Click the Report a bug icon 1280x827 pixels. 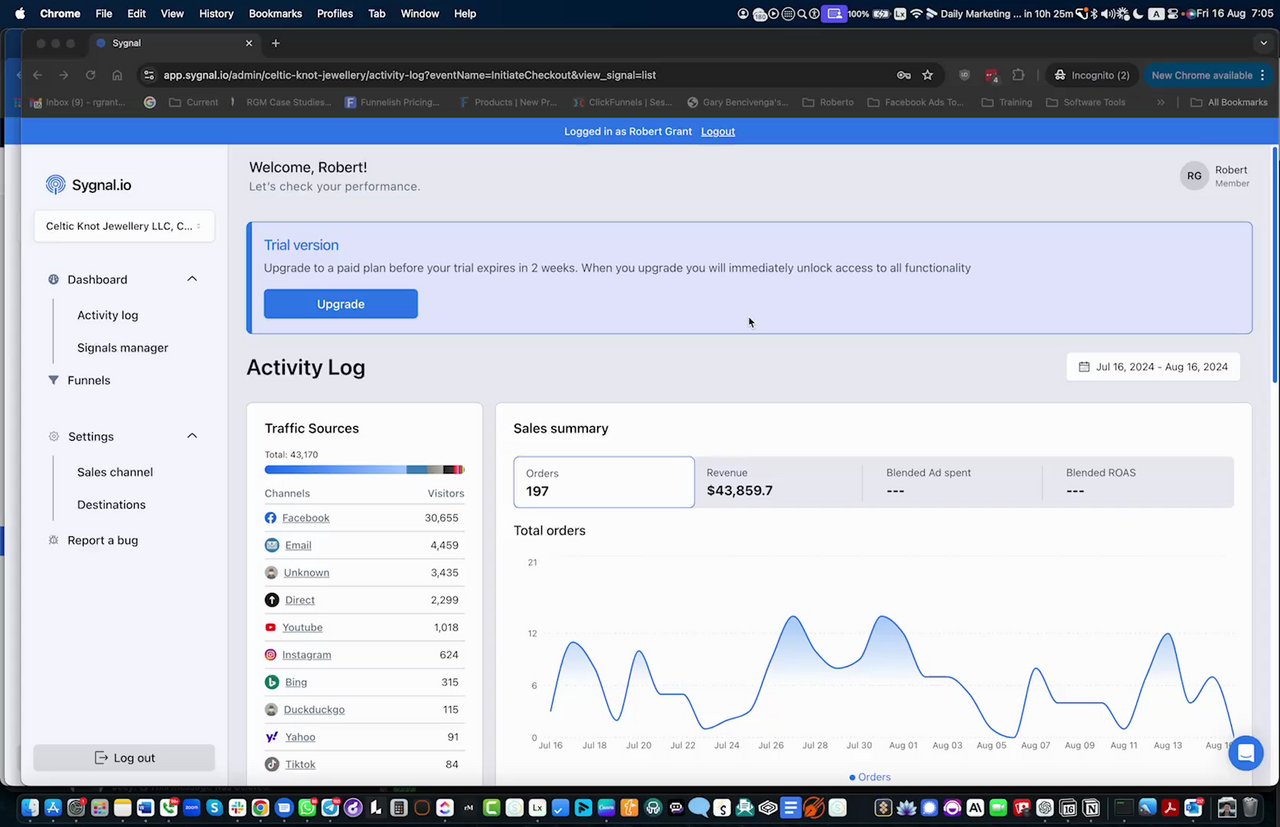click(x=53, y=540)
